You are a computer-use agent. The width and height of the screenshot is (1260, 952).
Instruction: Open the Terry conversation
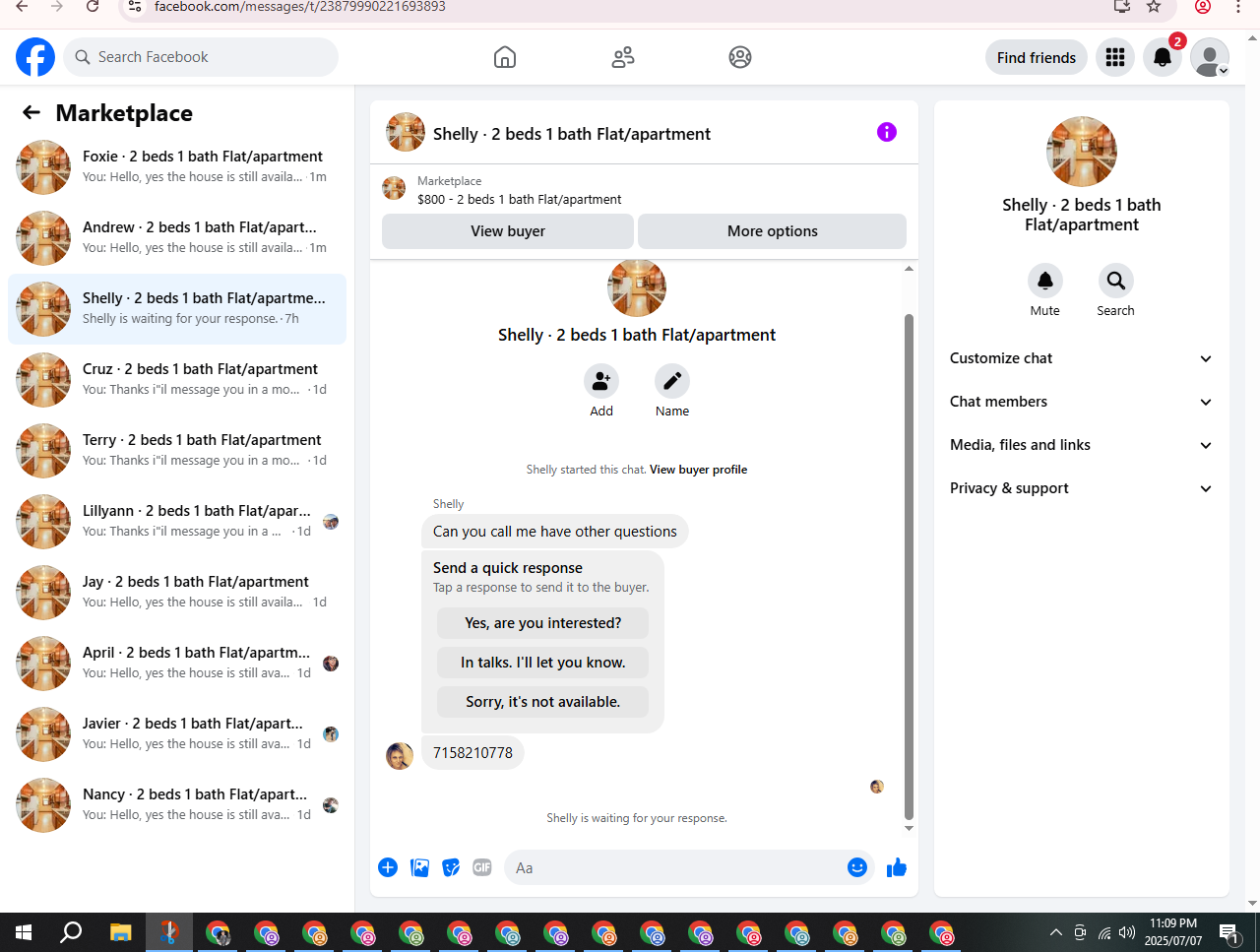tap(177, 451)
